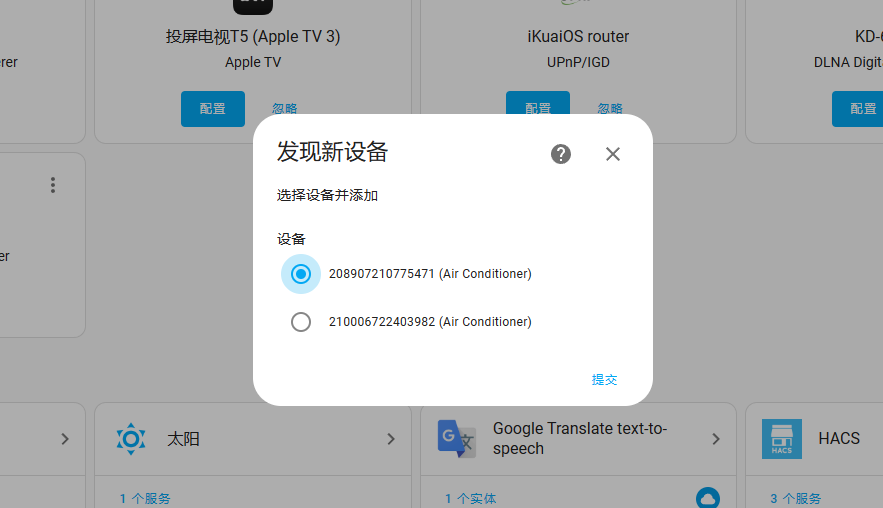883x508 pixels.
Task: Expand the 太阳 integration chevron
Action: (391, 439)
